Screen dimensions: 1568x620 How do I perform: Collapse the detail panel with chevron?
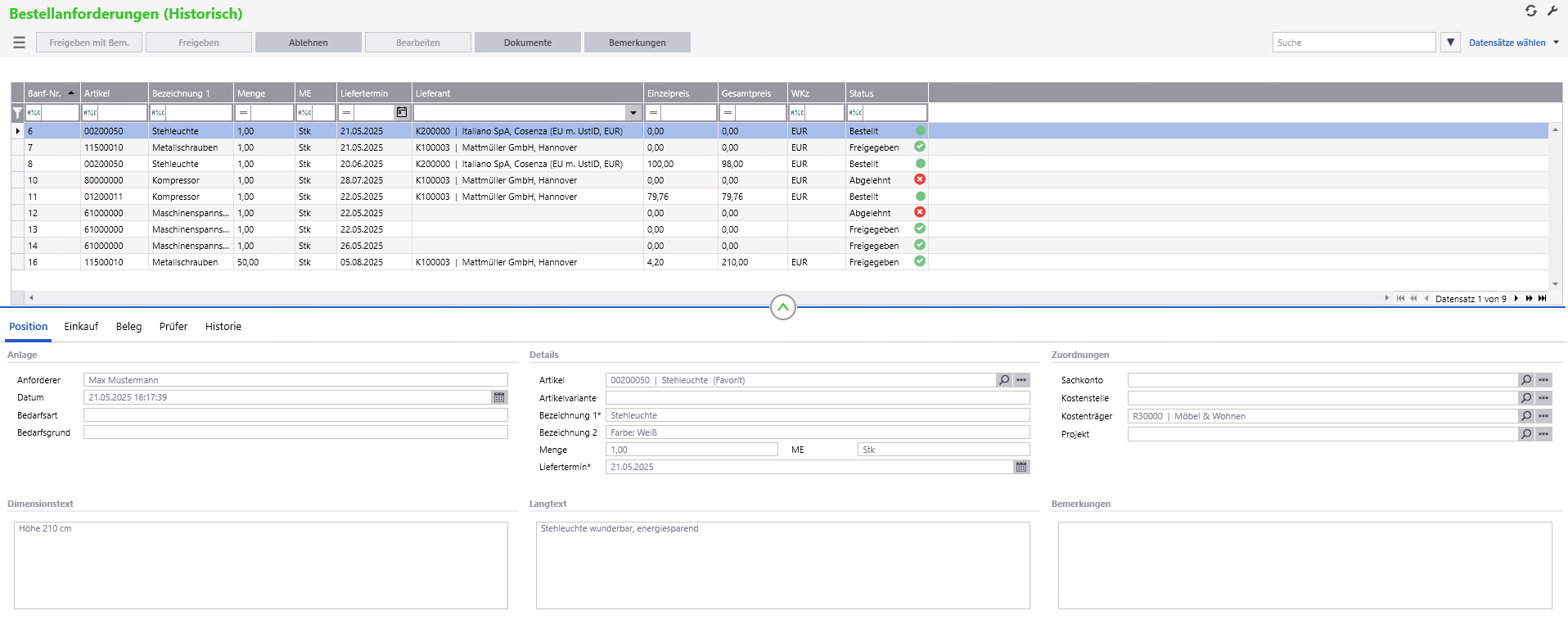point(783,307)
